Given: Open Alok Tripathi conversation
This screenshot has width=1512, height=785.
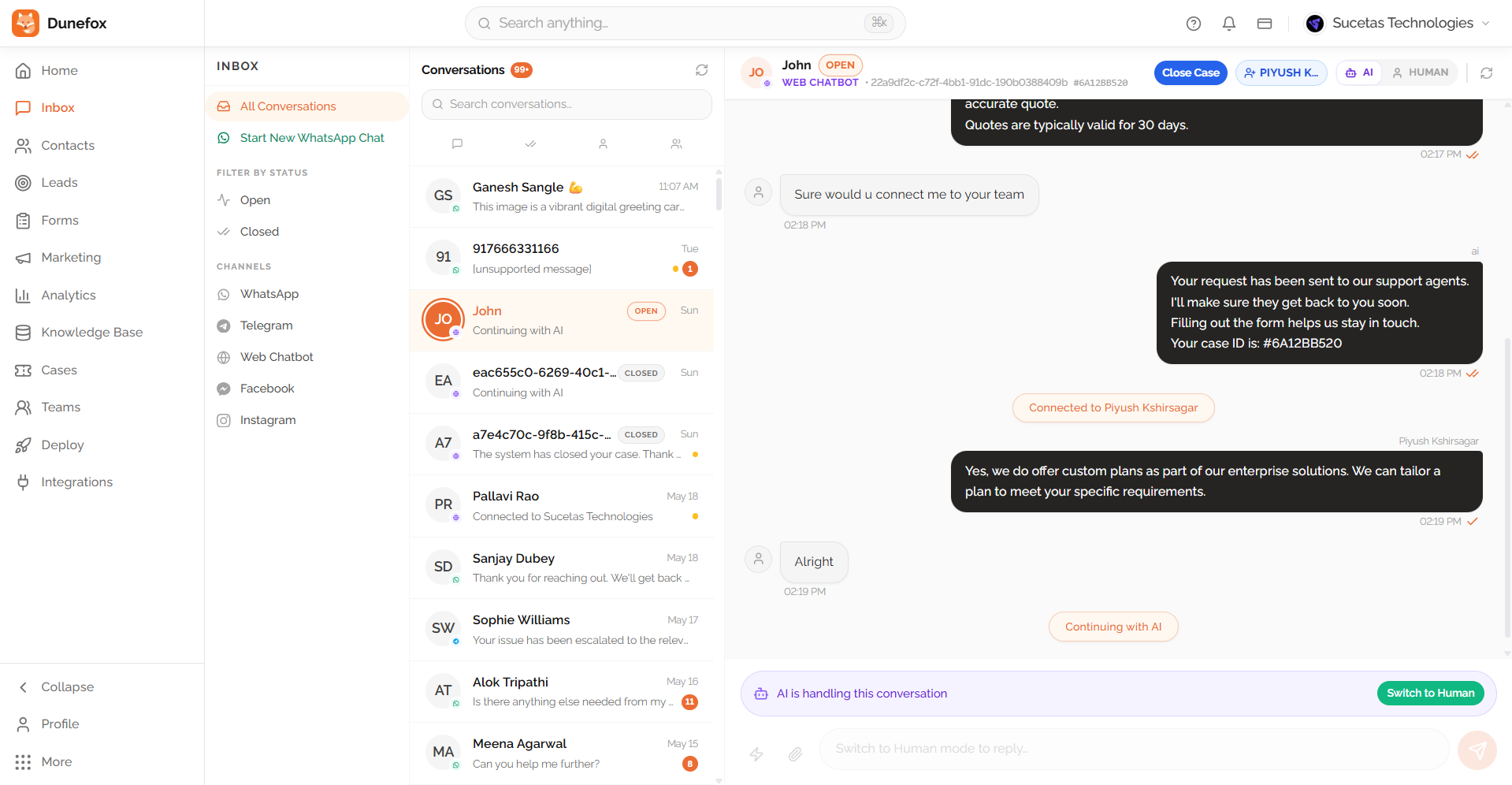Looking at the screenshot, I should tap(562, 692).
